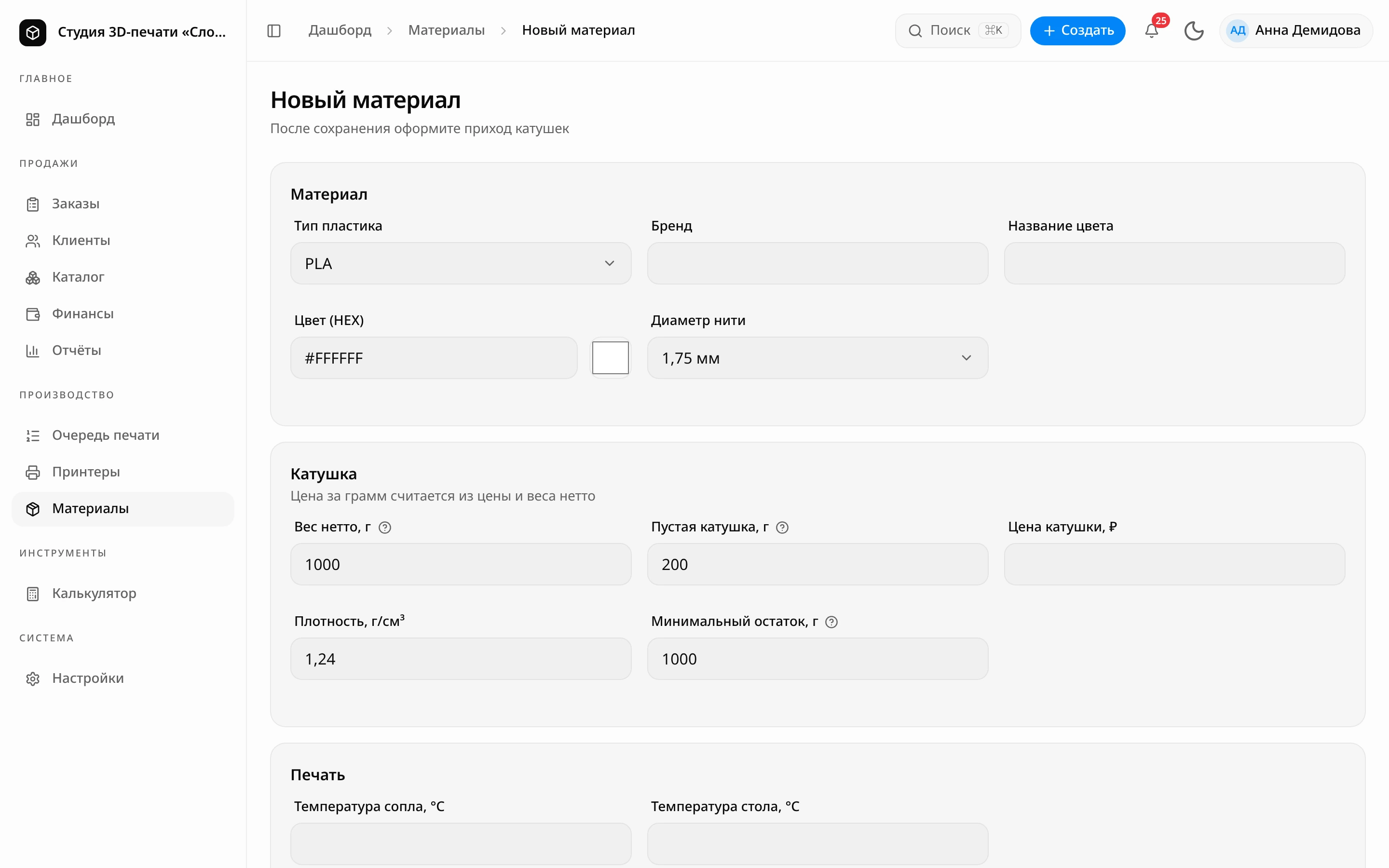Click the АД user avatar
1389x868 pixels.
[x=1238, y=30]
